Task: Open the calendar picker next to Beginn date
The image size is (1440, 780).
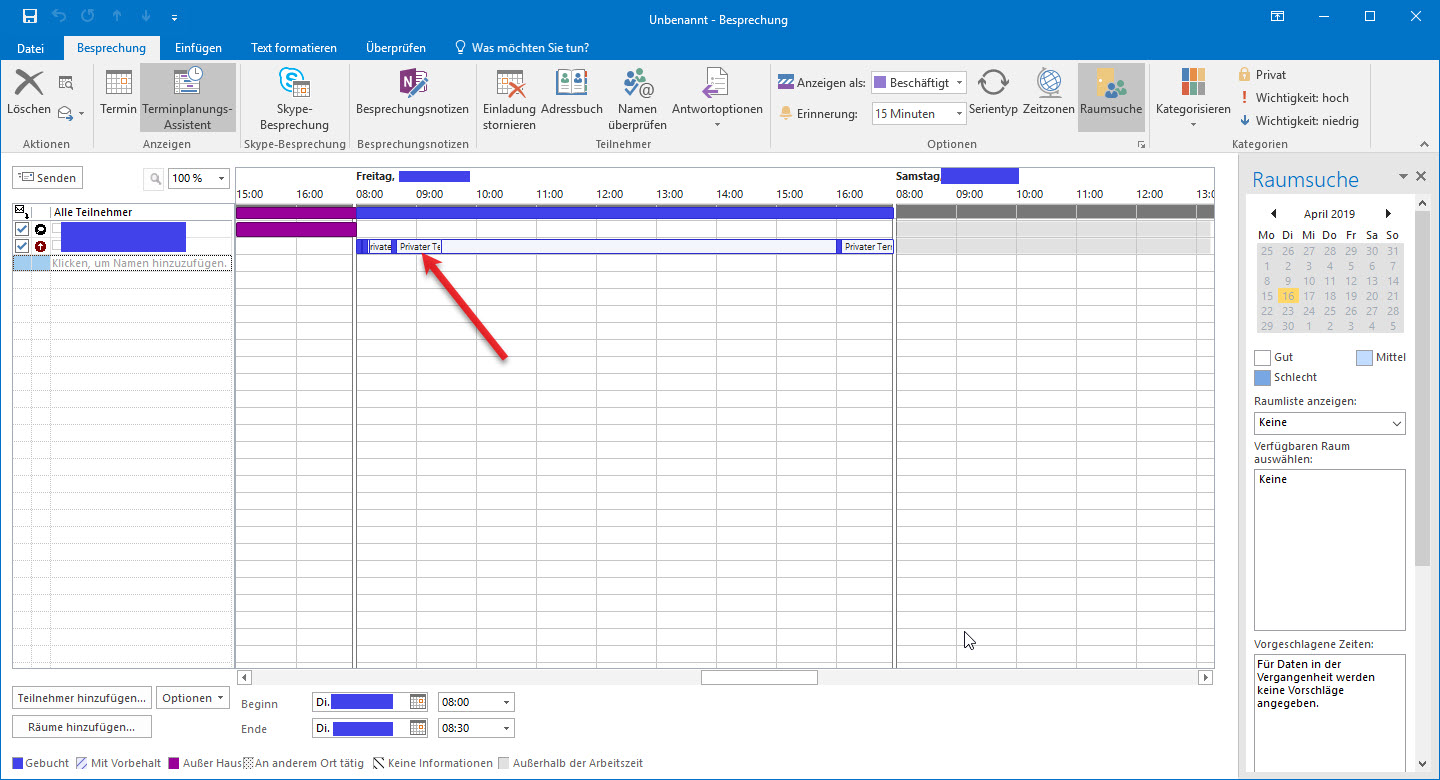Action: click(x=418, y=702)
